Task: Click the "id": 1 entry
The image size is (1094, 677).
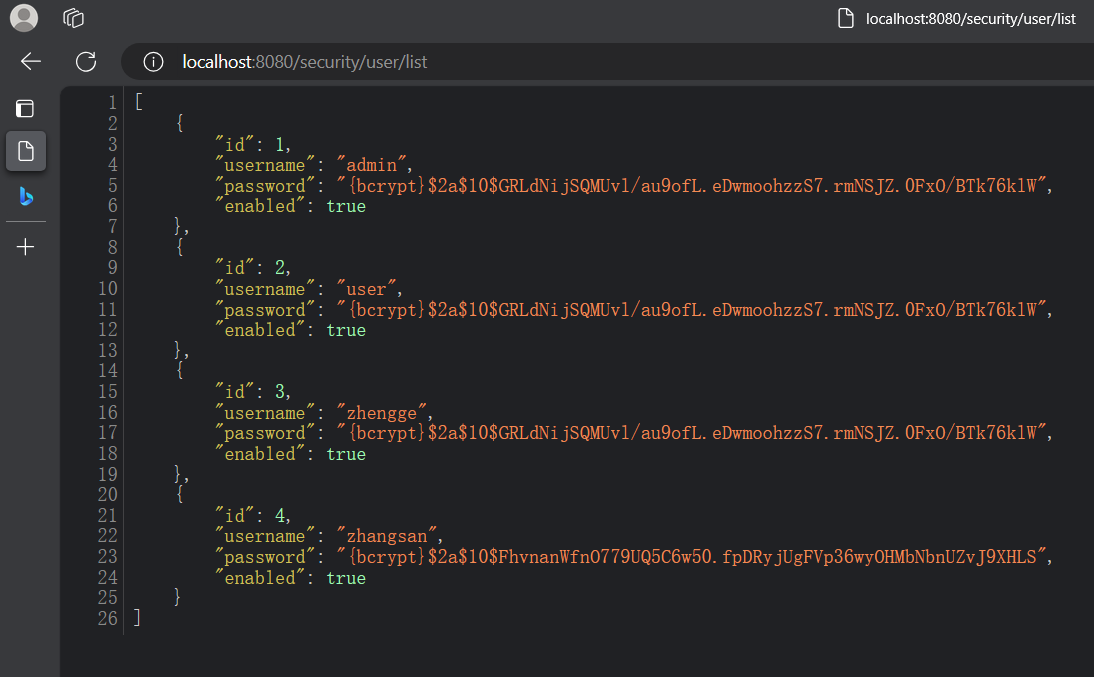Action: [254, 144]
